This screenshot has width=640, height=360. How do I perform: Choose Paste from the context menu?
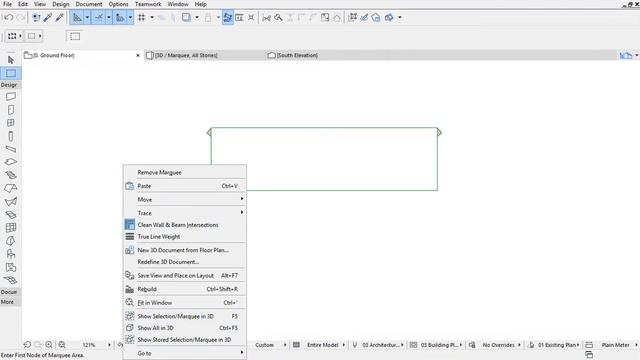pyautogui.click(x=185, y=186)
